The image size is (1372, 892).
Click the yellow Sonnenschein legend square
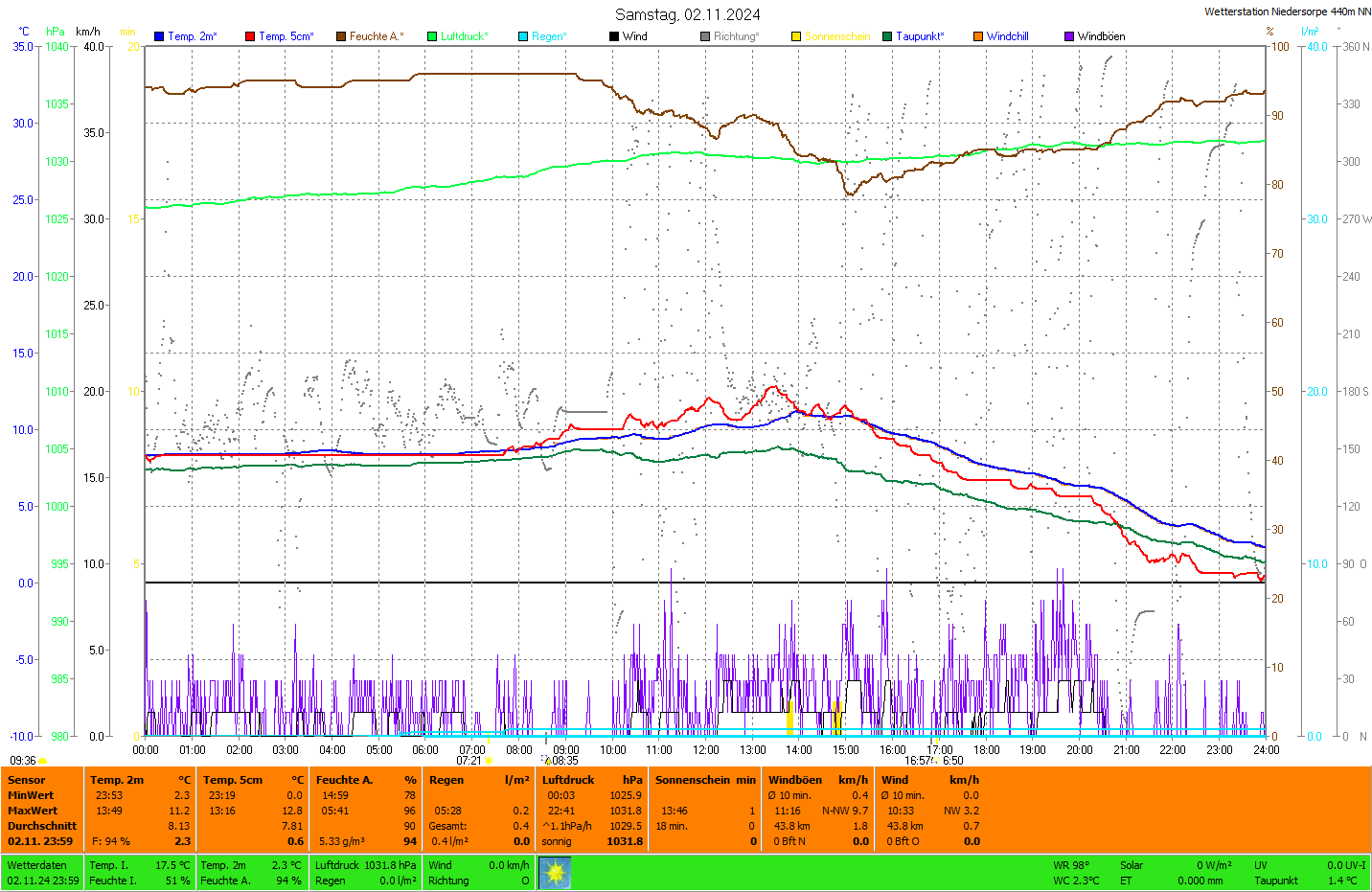796,36
